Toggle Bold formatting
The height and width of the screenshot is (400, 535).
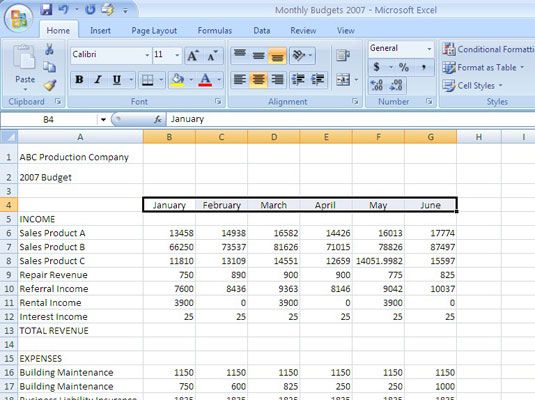tap(79, 80)
